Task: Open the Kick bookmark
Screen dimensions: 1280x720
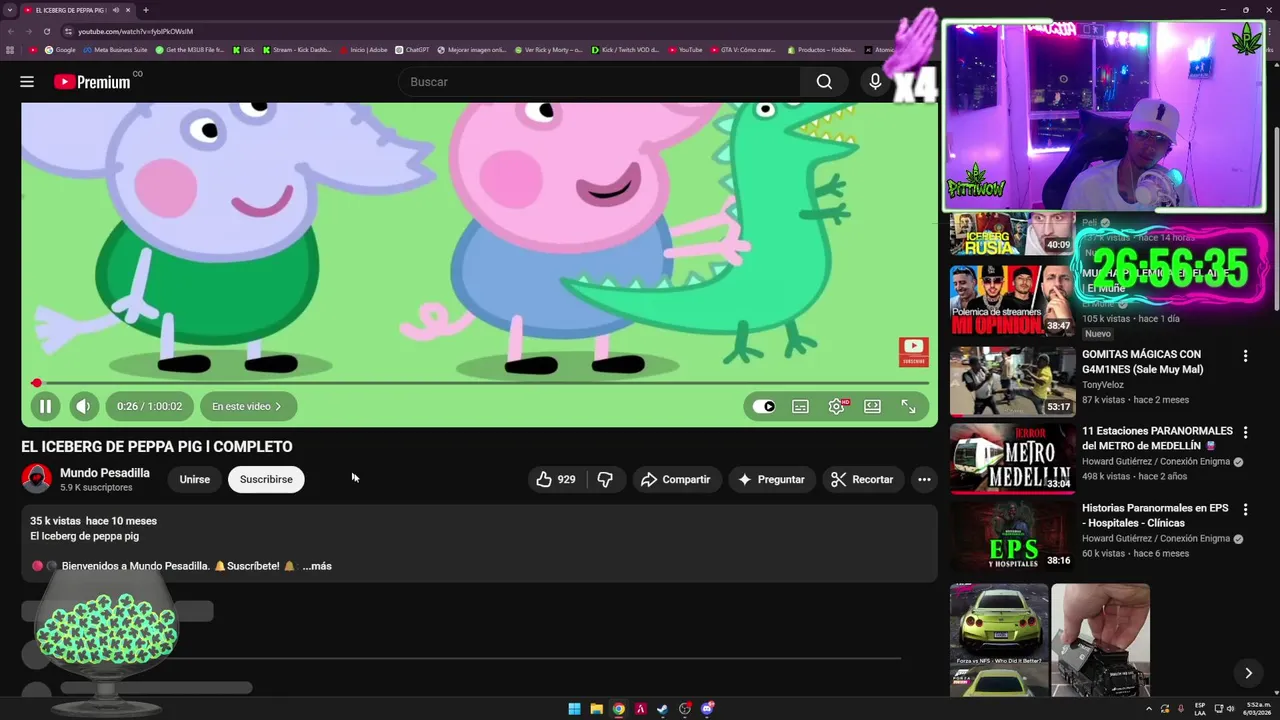Action: (244, 49)
